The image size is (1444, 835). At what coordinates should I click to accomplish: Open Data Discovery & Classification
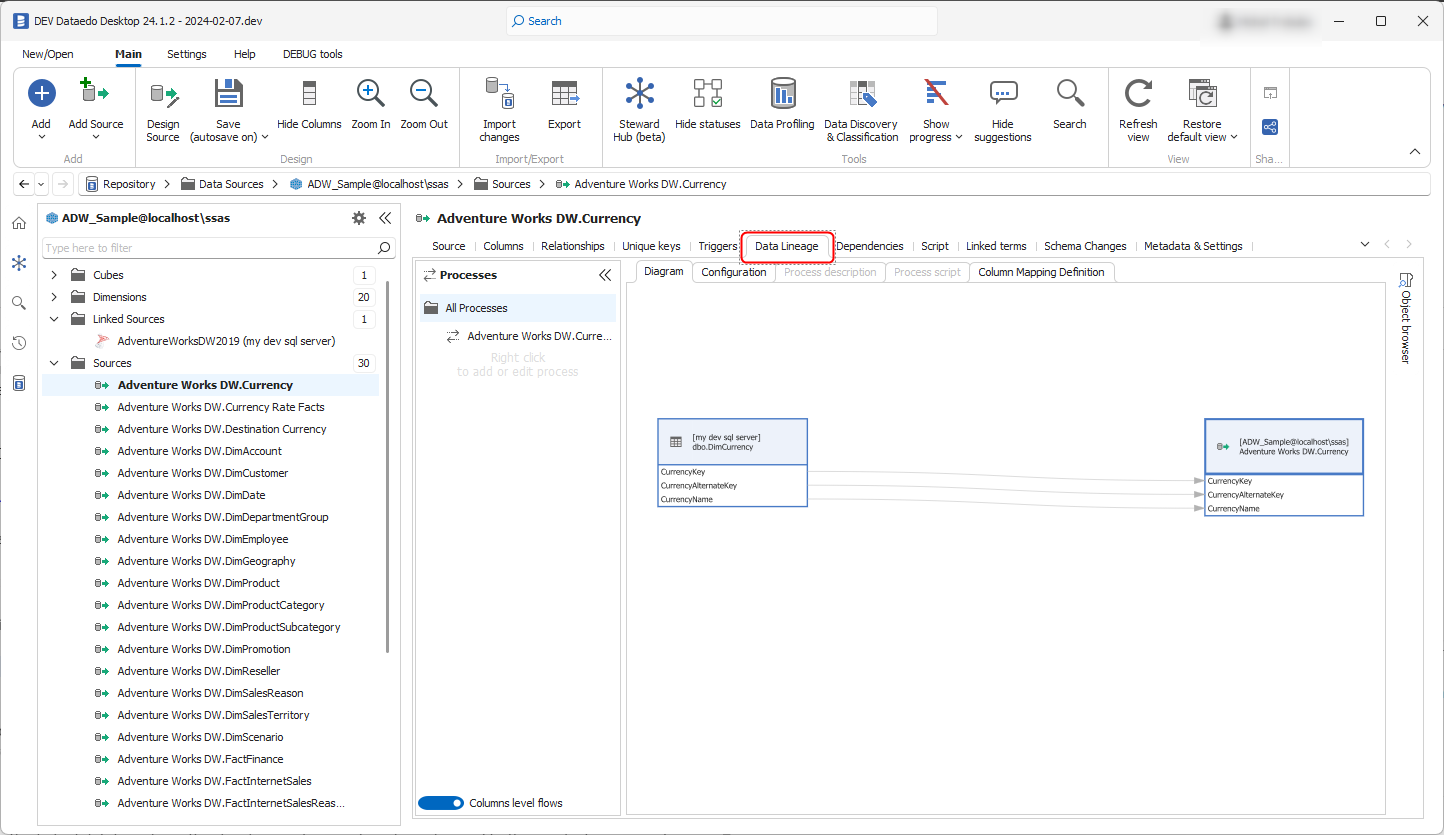(862, 110)
